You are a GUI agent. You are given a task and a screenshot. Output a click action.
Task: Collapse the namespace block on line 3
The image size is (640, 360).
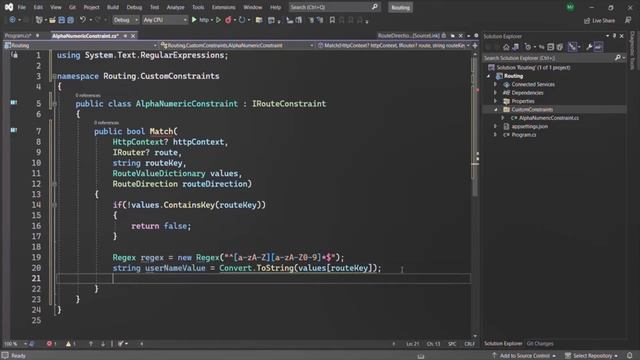point(54,76)
